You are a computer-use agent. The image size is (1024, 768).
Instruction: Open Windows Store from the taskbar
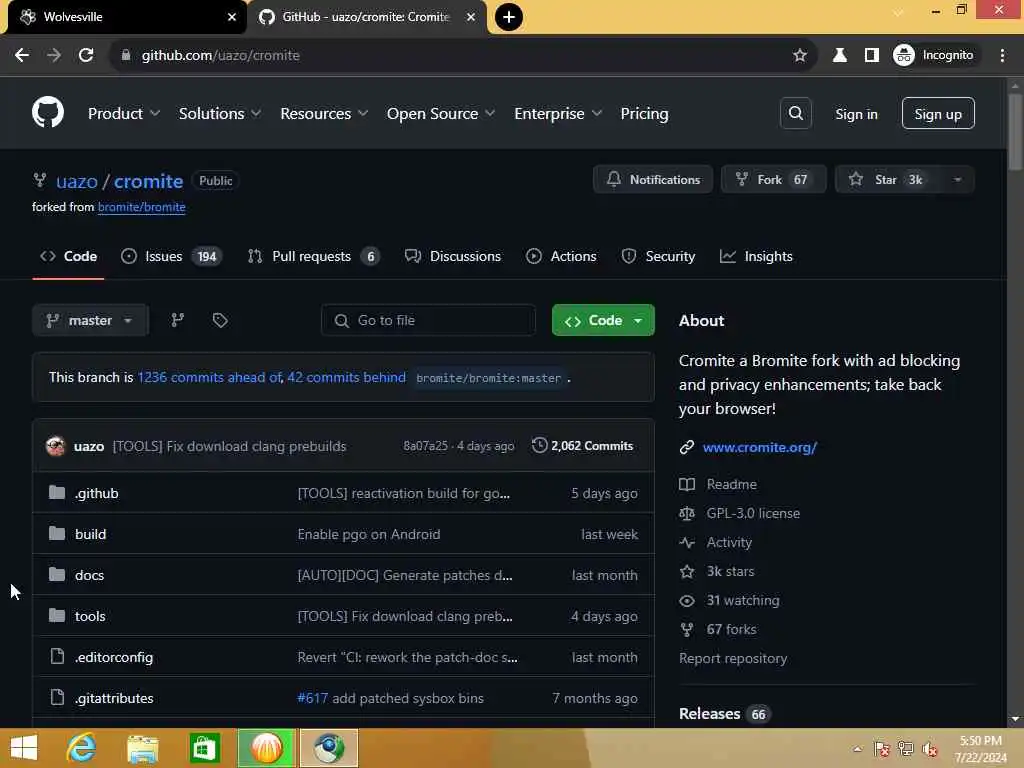204,748
